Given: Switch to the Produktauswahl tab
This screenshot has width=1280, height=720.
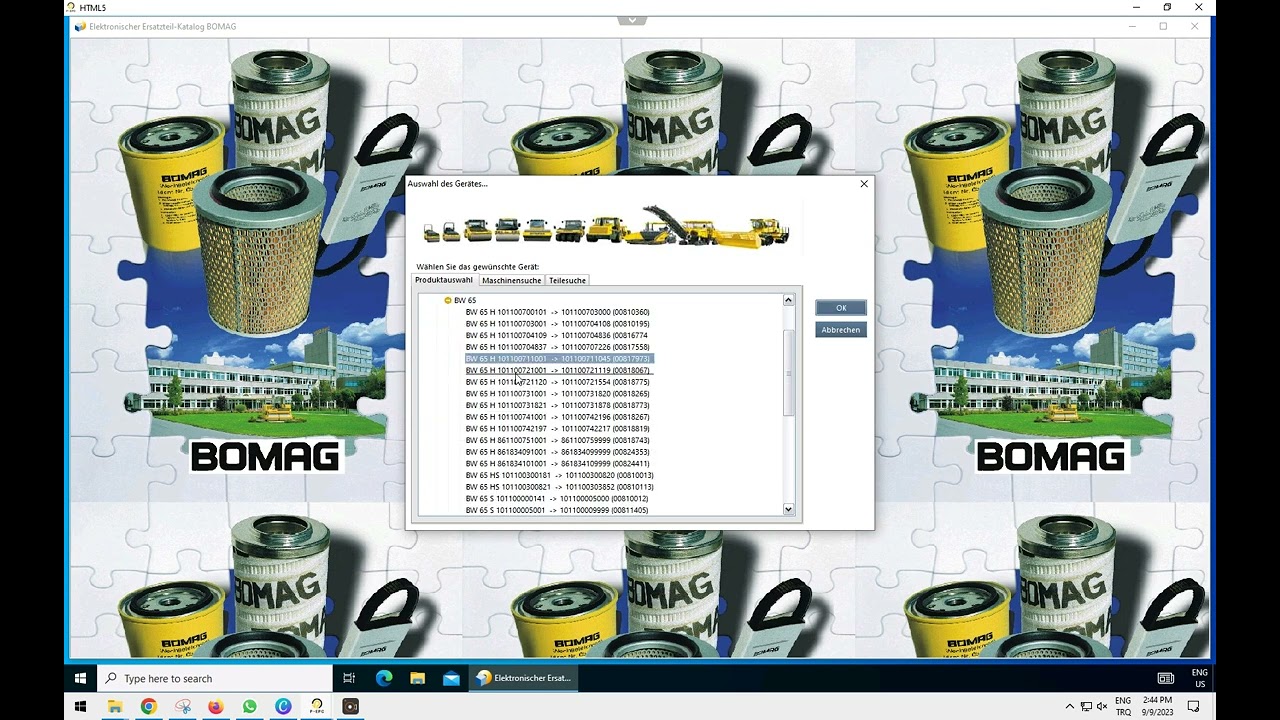Looking at the screenshot, I should pyautogui.click(x=444, y=280).
